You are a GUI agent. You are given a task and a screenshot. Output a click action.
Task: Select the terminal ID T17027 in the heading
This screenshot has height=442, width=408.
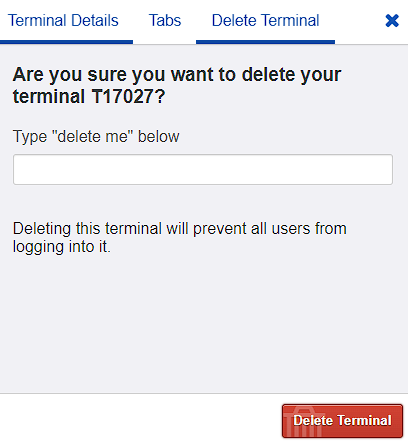pyautogui.click(x=128, y=97)
